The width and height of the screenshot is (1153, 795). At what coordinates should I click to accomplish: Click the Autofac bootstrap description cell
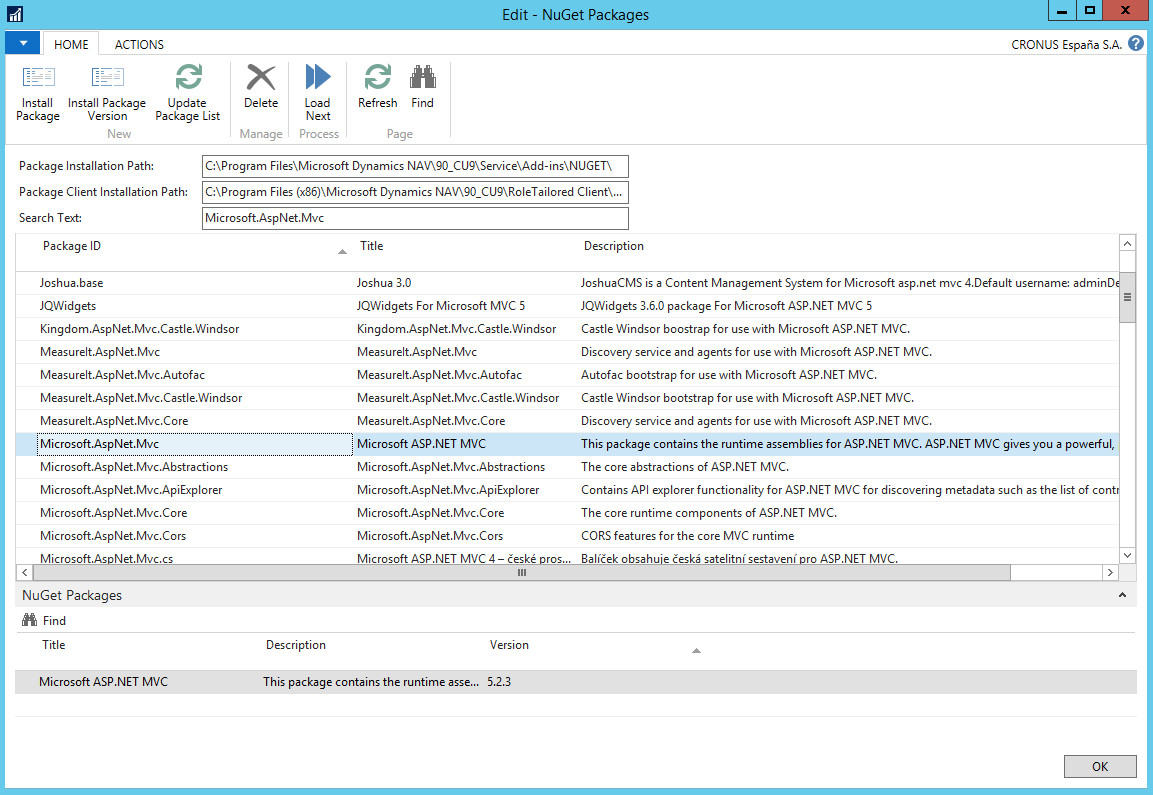[x=729, y=375]
